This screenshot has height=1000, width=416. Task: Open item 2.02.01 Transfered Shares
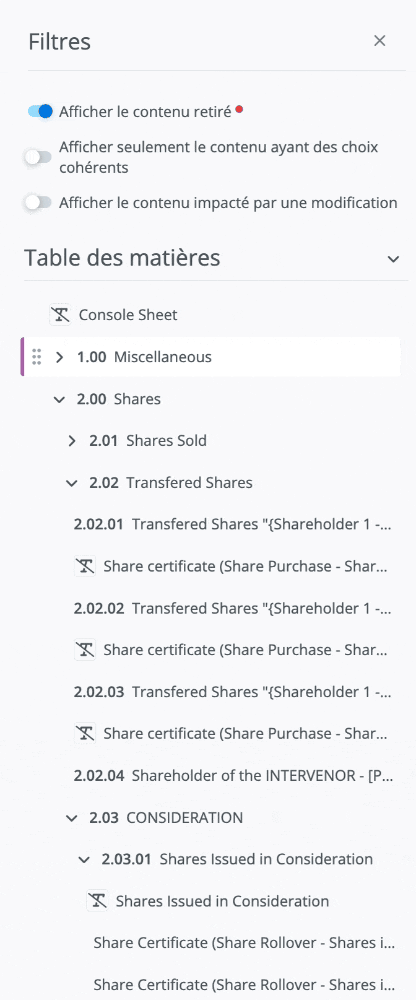tap(233, 524)
